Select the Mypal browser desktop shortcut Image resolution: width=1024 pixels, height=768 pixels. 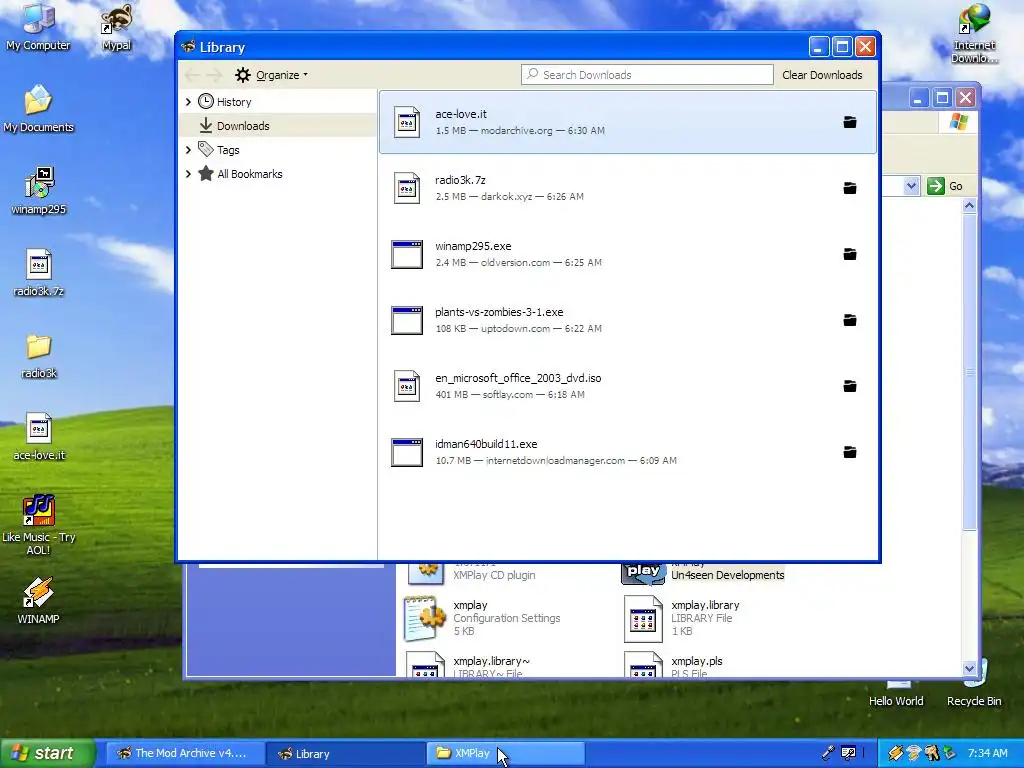[117, 26]
